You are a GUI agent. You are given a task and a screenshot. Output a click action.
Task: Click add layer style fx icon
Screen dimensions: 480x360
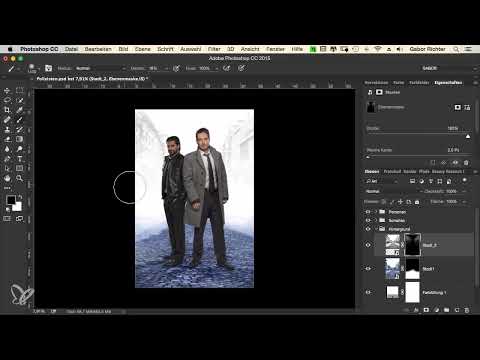416,310
